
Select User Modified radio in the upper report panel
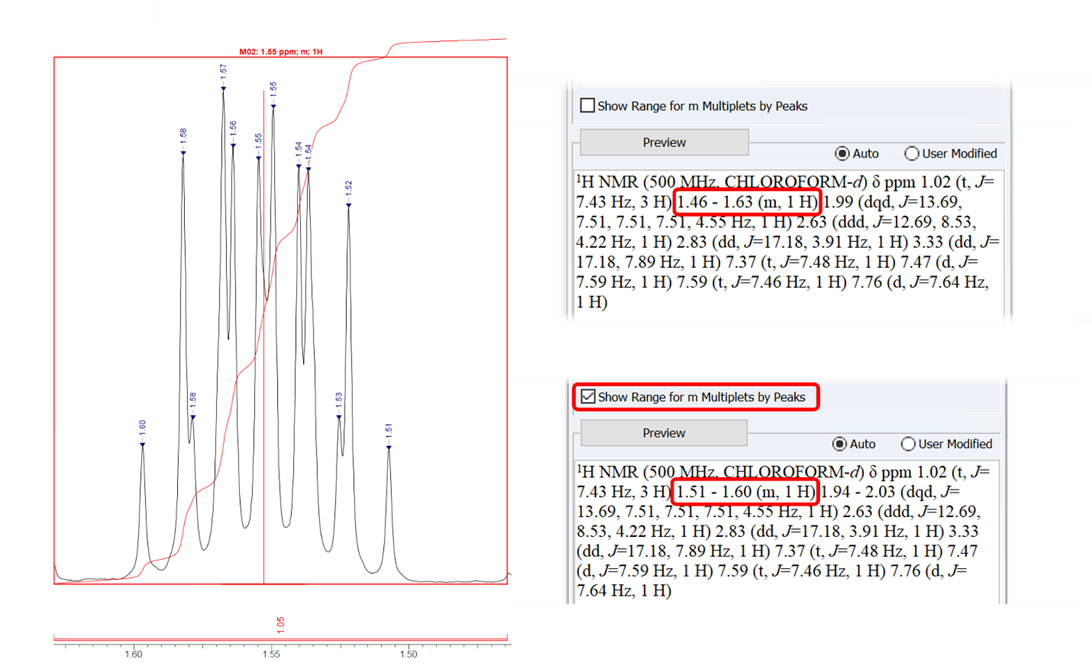coord(911,154)
